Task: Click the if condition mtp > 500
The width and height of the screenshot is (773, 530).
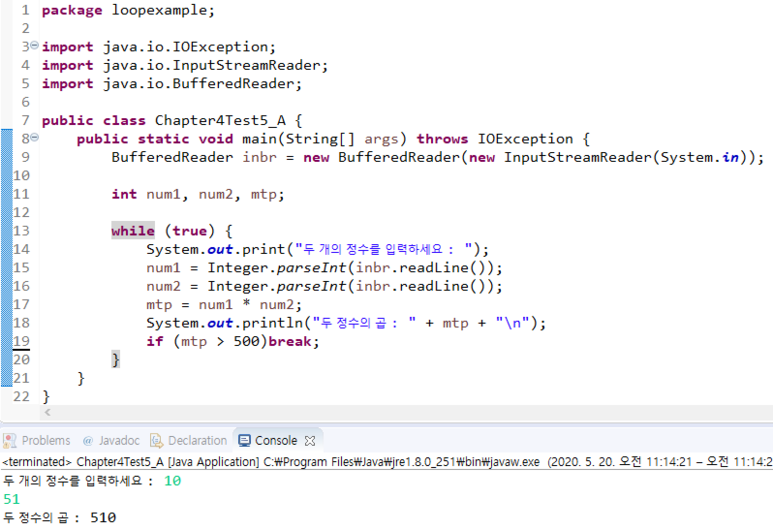Action: point(220,341)
